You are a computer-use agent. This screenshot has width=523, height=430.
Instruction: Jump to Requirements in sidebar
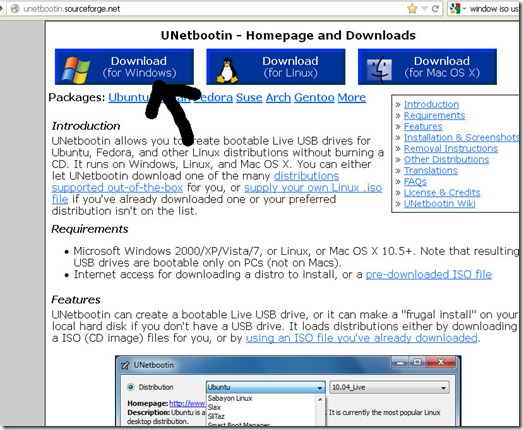click(x=434, y=115)
